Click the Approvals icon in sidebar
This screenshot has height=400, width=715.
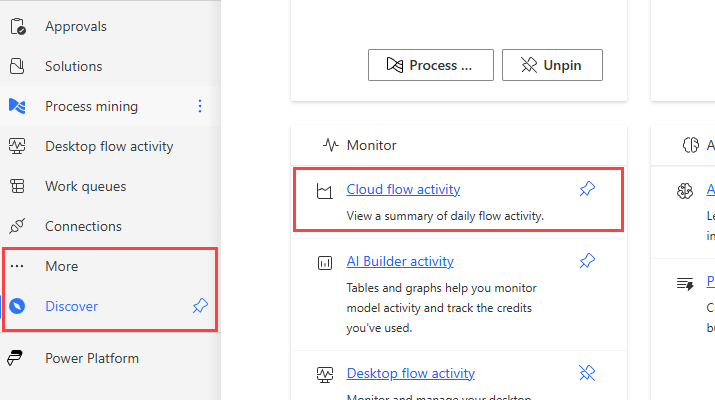coord(17,27)
